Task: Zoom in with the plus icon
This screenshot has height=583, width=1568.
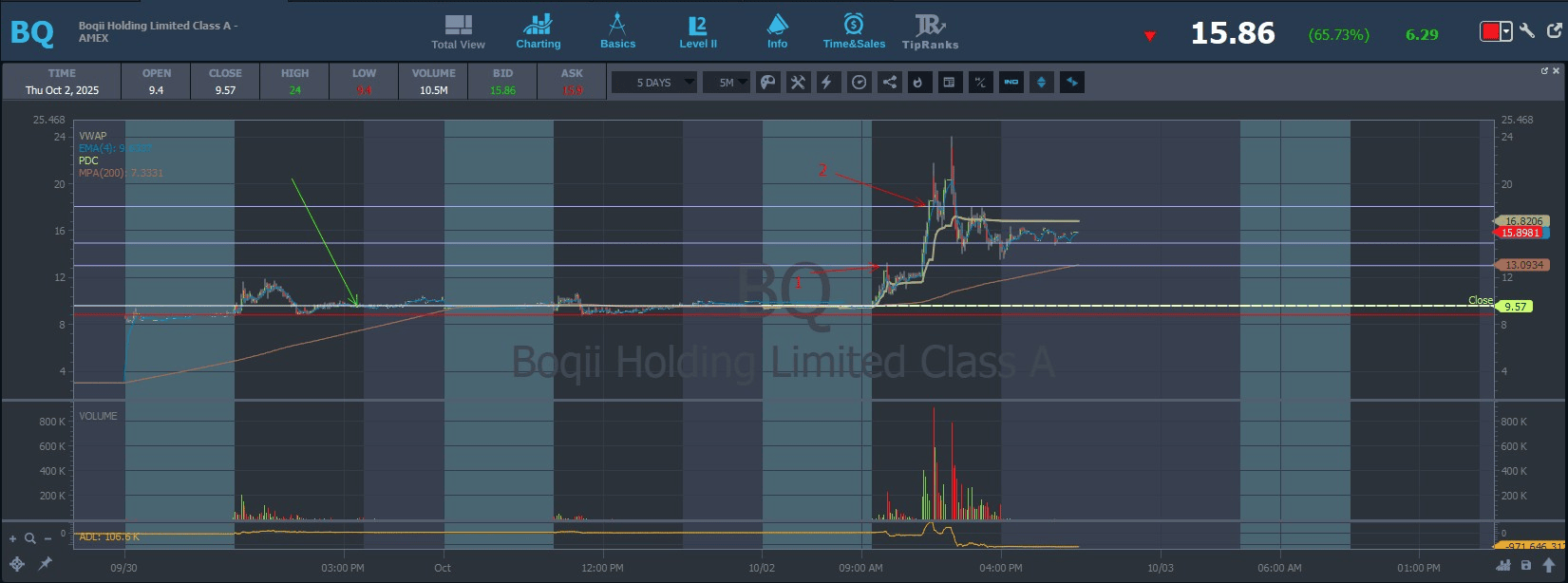Action: pos(13,538)
